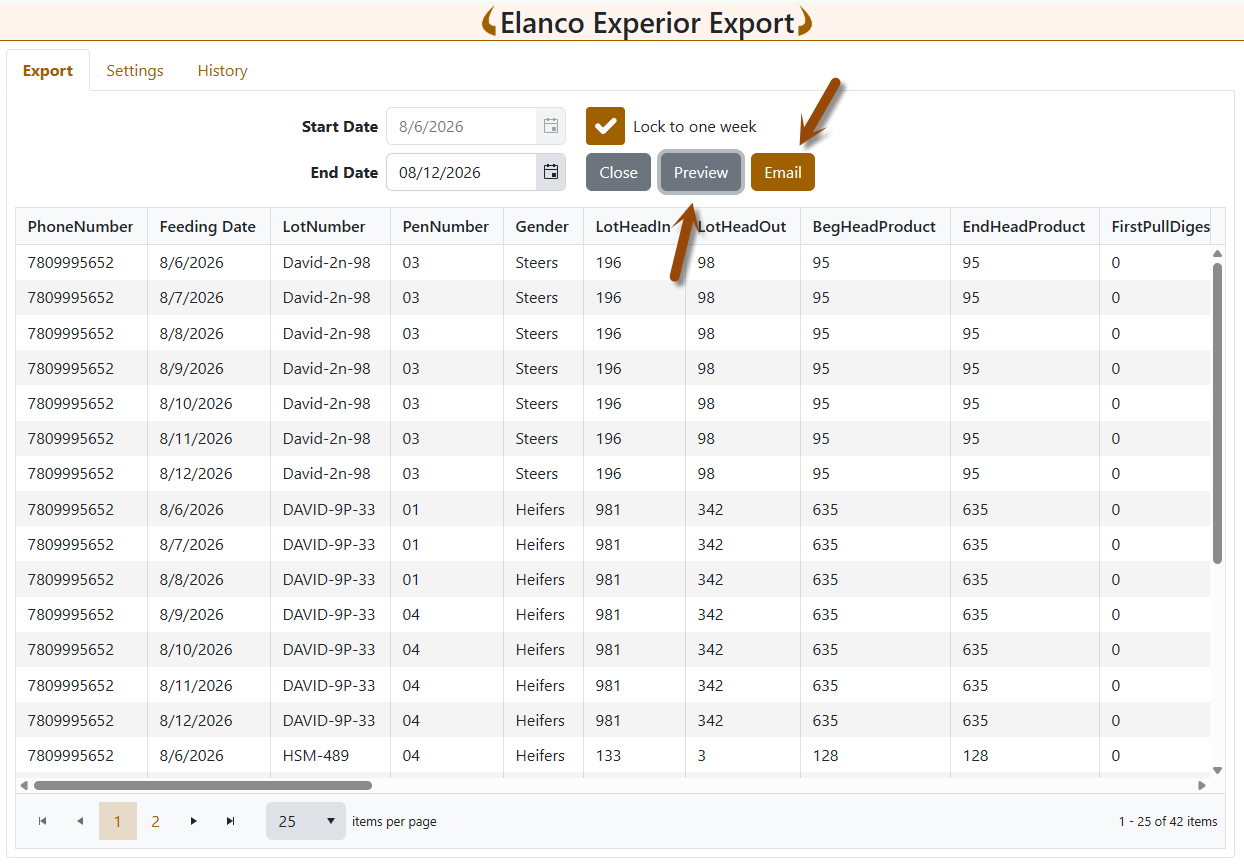Click the horizontal scrollbar left arrow
1244x865 pixels.
pyautogui.click(x=25, y=786)
